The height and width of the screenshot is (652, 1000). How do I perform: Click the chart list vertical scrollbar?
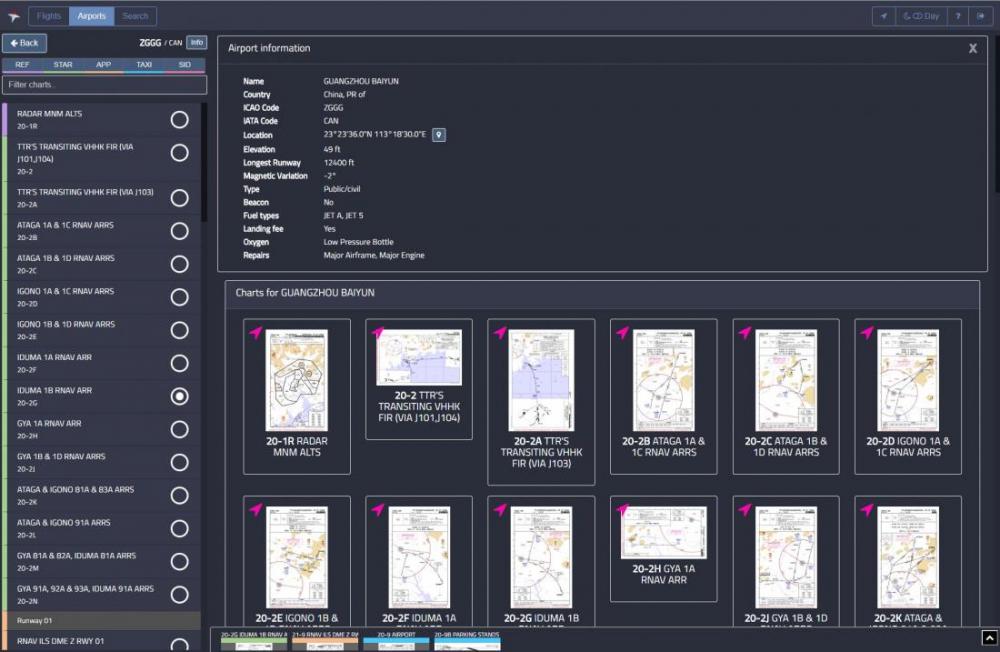204,162
